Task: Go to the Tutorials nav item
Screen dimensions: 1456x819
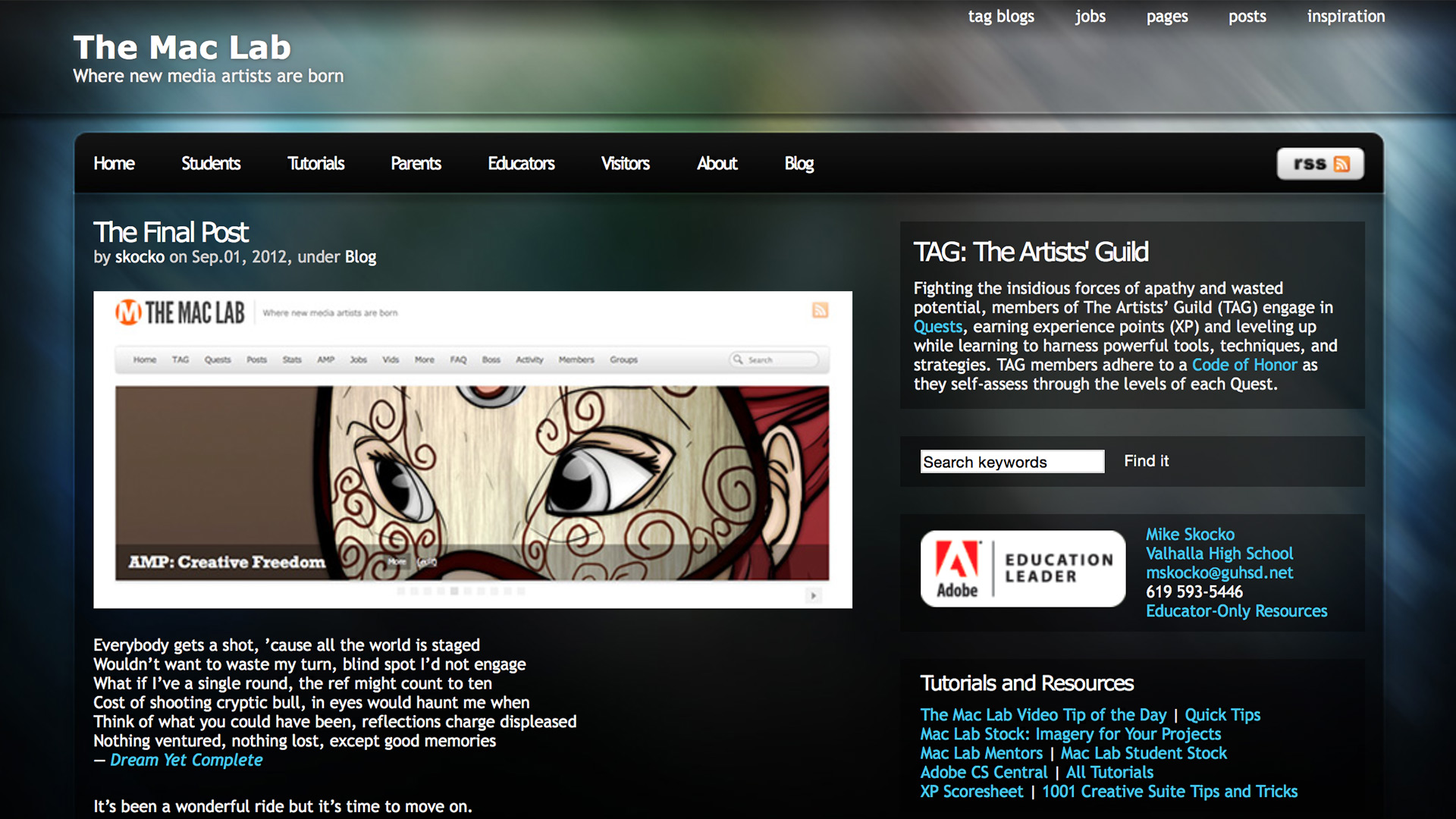Action: coord(315,164)
